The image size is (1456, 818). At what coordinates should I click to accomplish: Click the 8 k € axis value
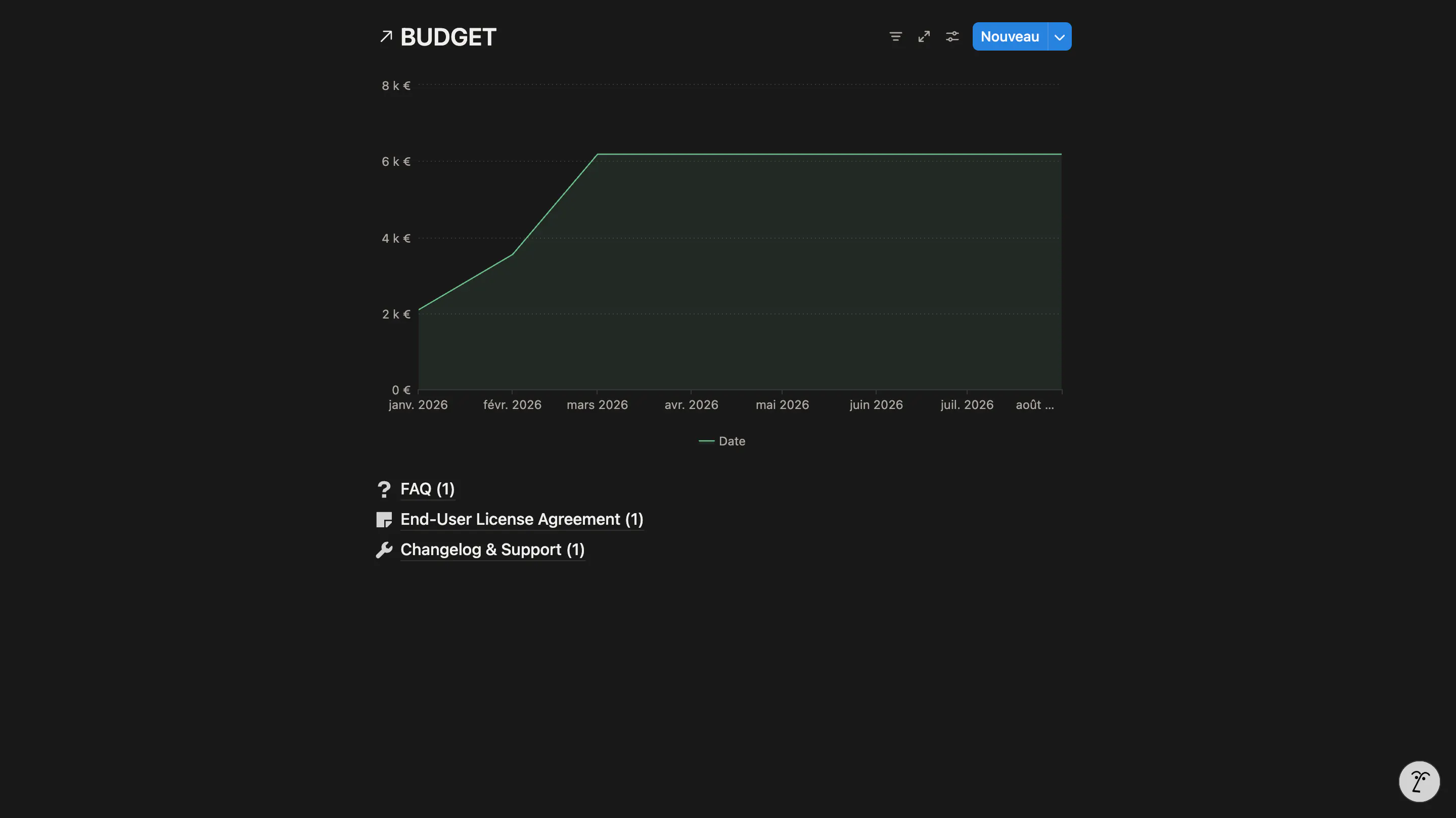tap(396, 86)
